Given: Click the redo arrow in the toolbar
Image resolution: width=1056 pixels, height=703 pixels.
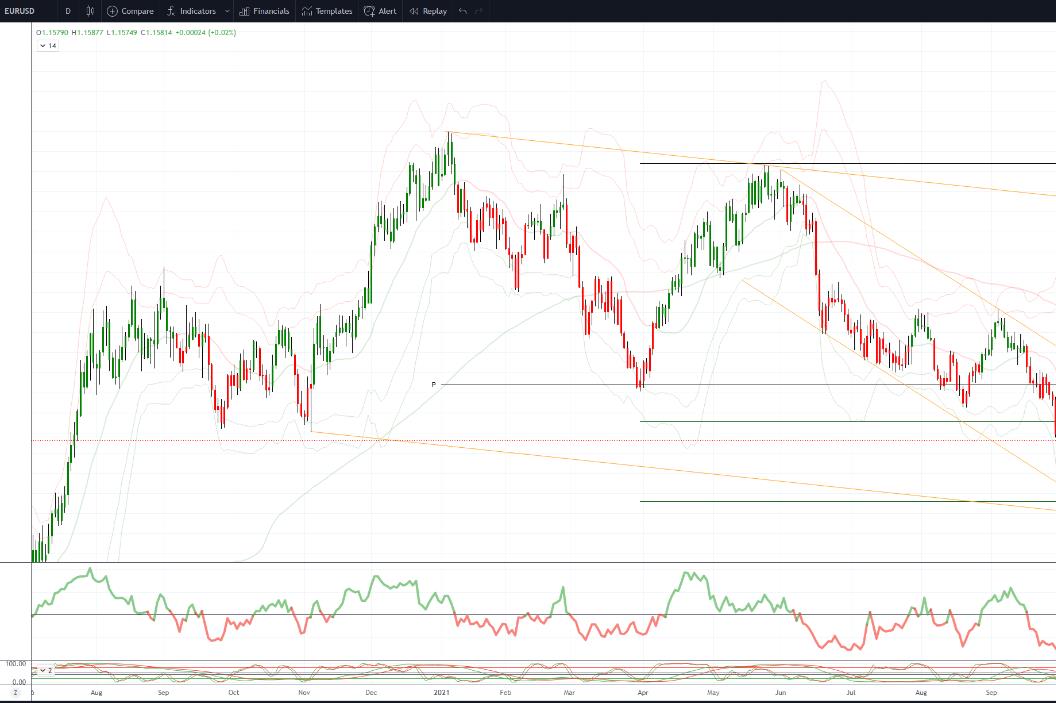Looking at the screenshot, I should pyautogui.click(x=479, y=11).
